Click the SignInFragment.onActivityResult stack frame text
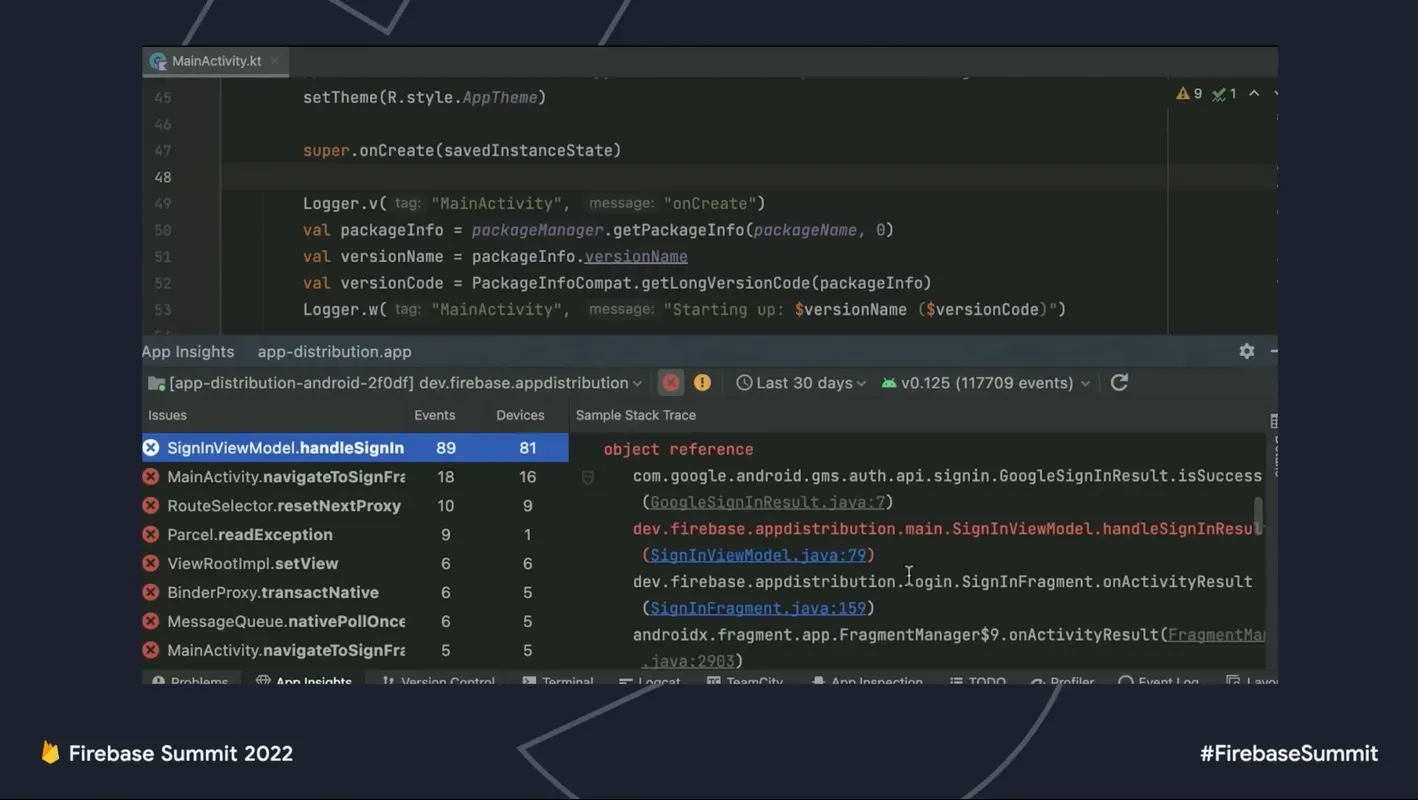Image resolution: width=1418 pixels, height=800 pixels. (x=942, y=582)
